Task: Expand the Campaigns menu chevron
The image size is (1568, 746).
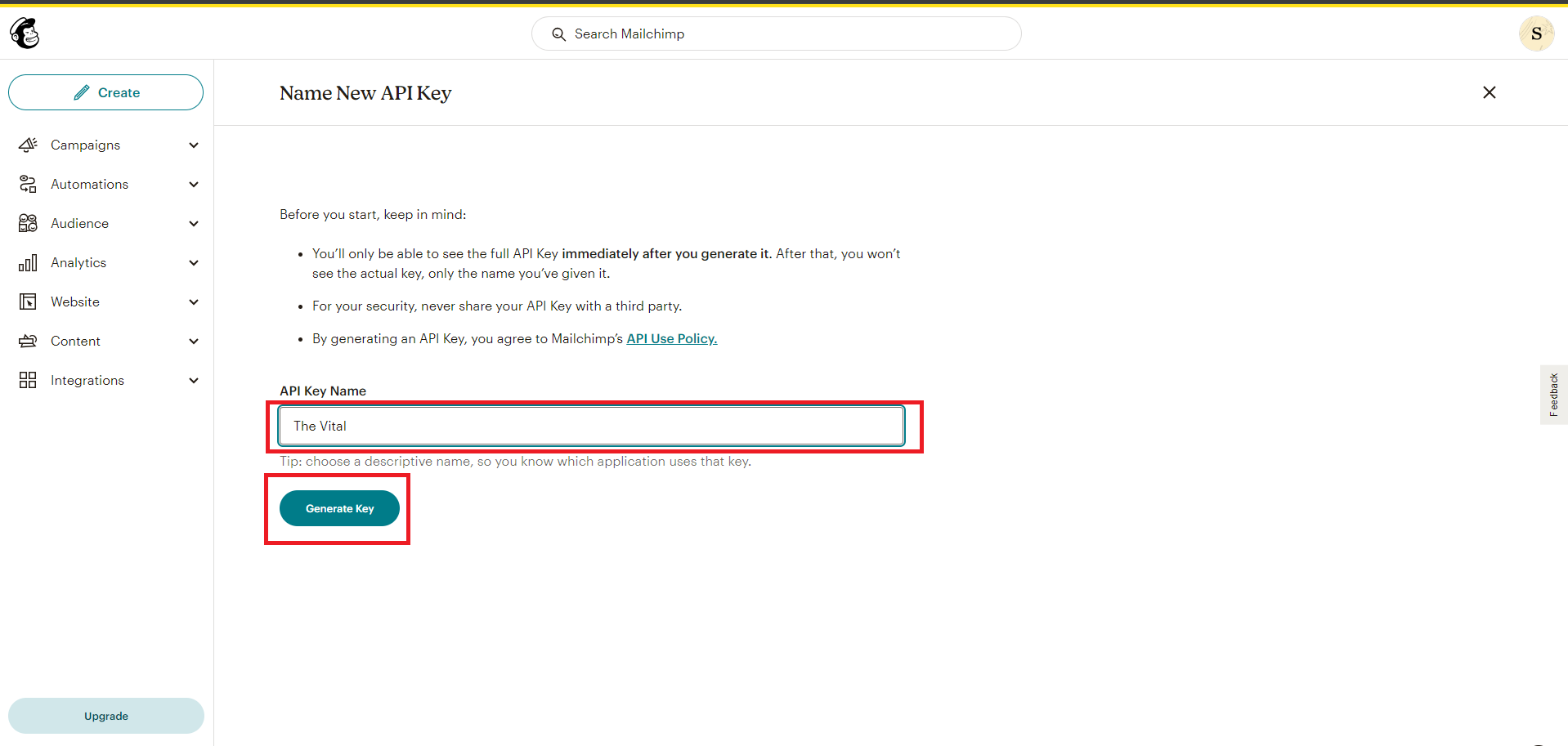Action: [x=194, y=145]
